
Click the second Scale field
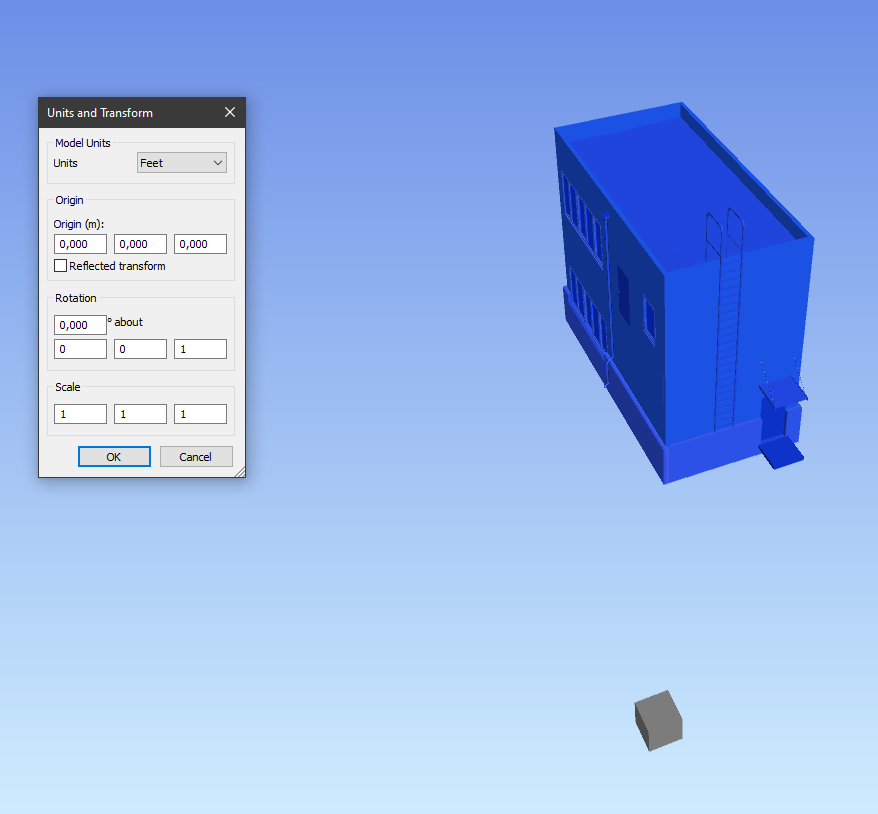(x=140, y=414)
